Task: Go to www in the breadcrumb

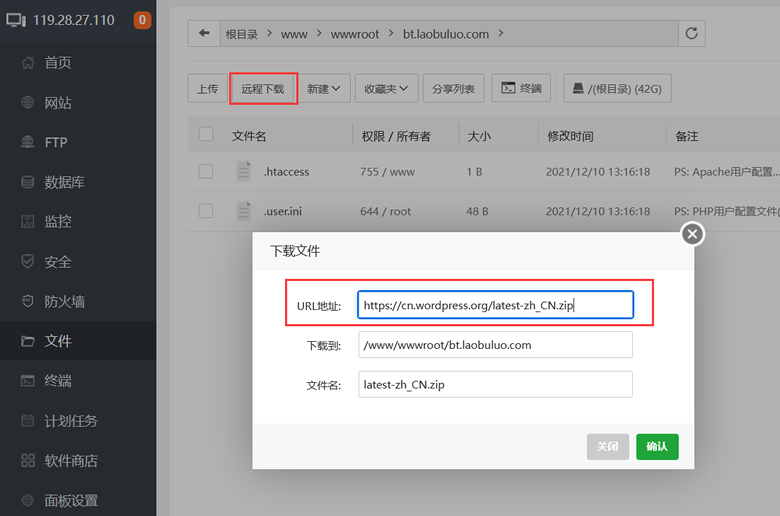Action: (x=294, y=34)
